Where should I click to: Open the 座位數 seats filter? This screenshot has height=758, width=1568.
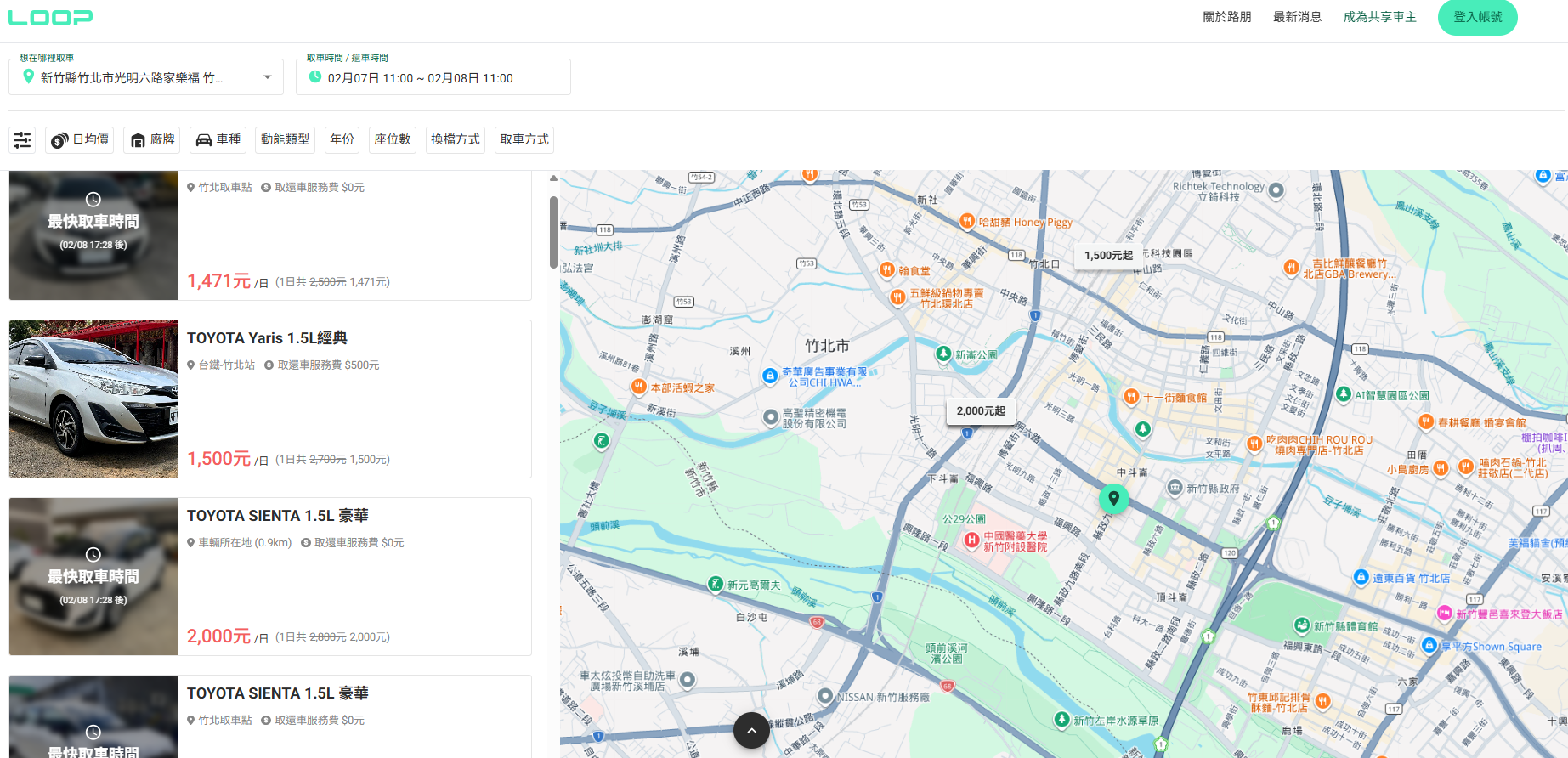click(x=393, y=140)
